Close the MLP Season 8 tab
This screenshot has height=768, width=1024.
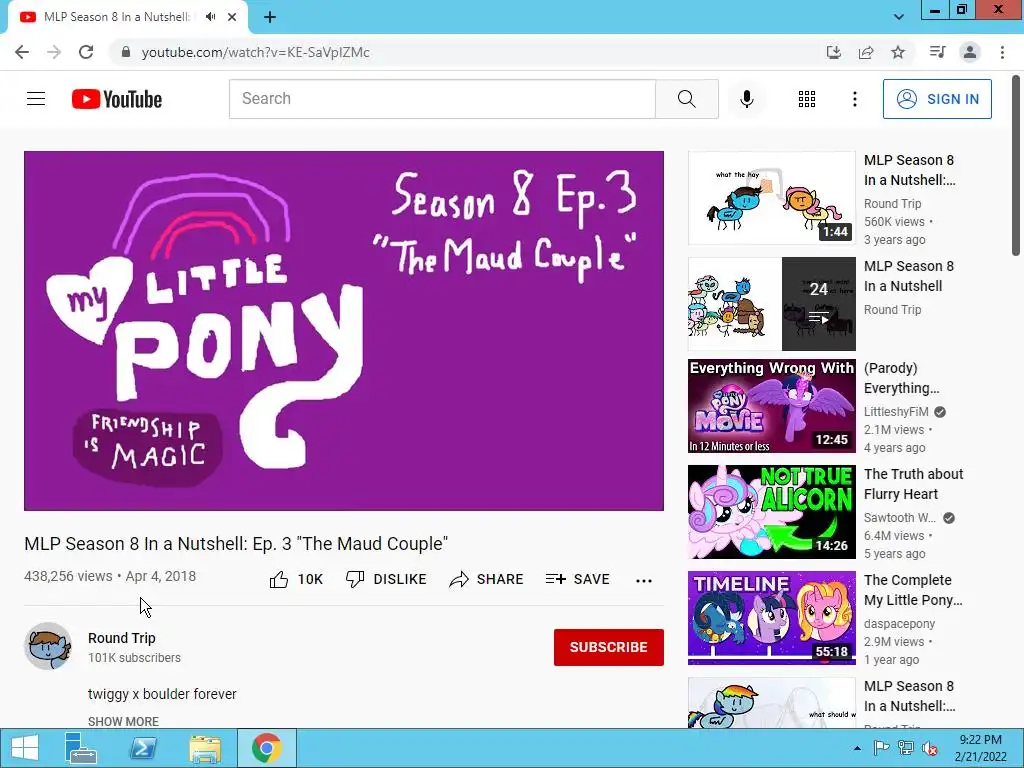[x=232, y=17]
